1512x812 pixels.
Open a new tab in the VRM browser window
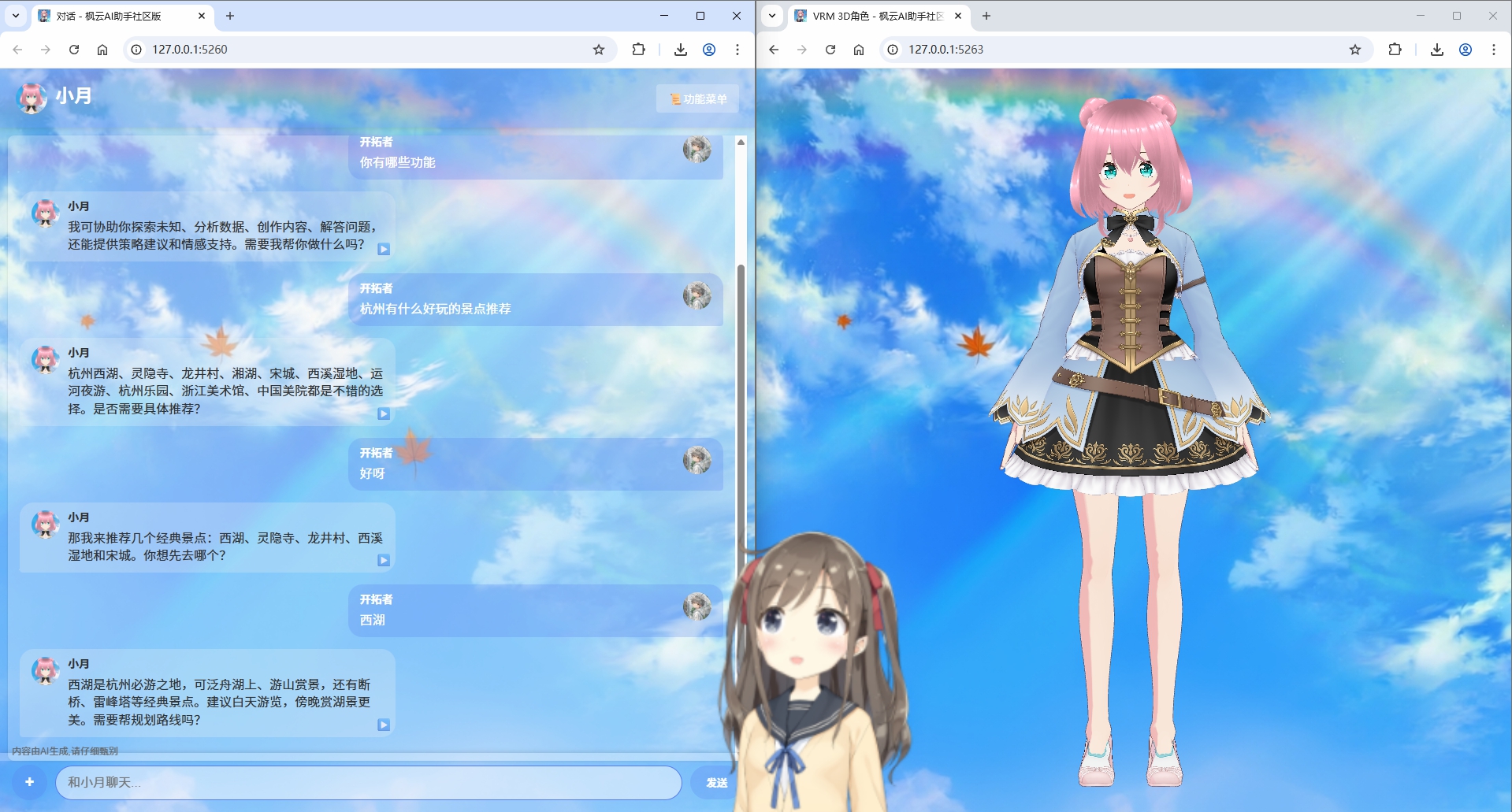tap(986, 16)
